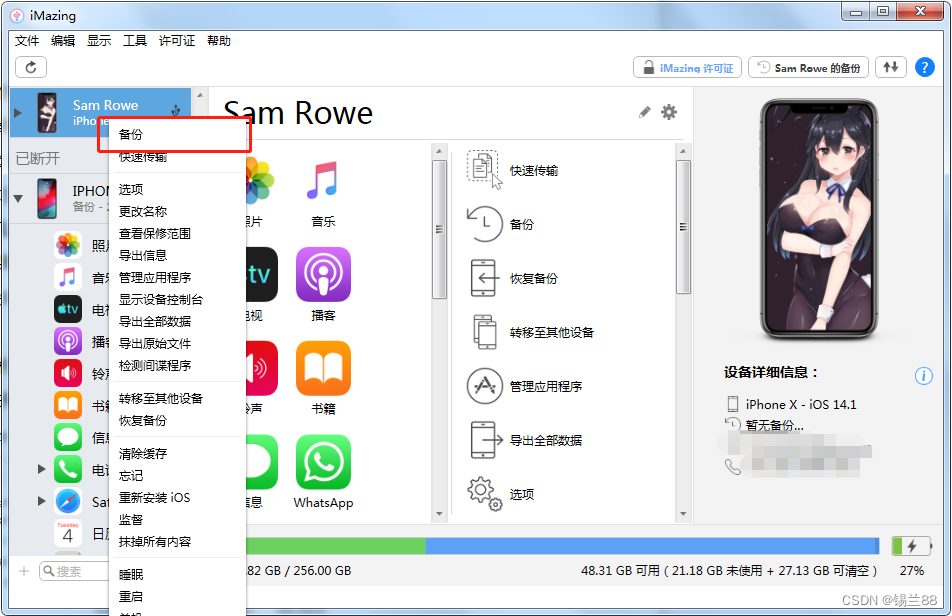Select the Podcasts icon in sidebar

point(68,341)
